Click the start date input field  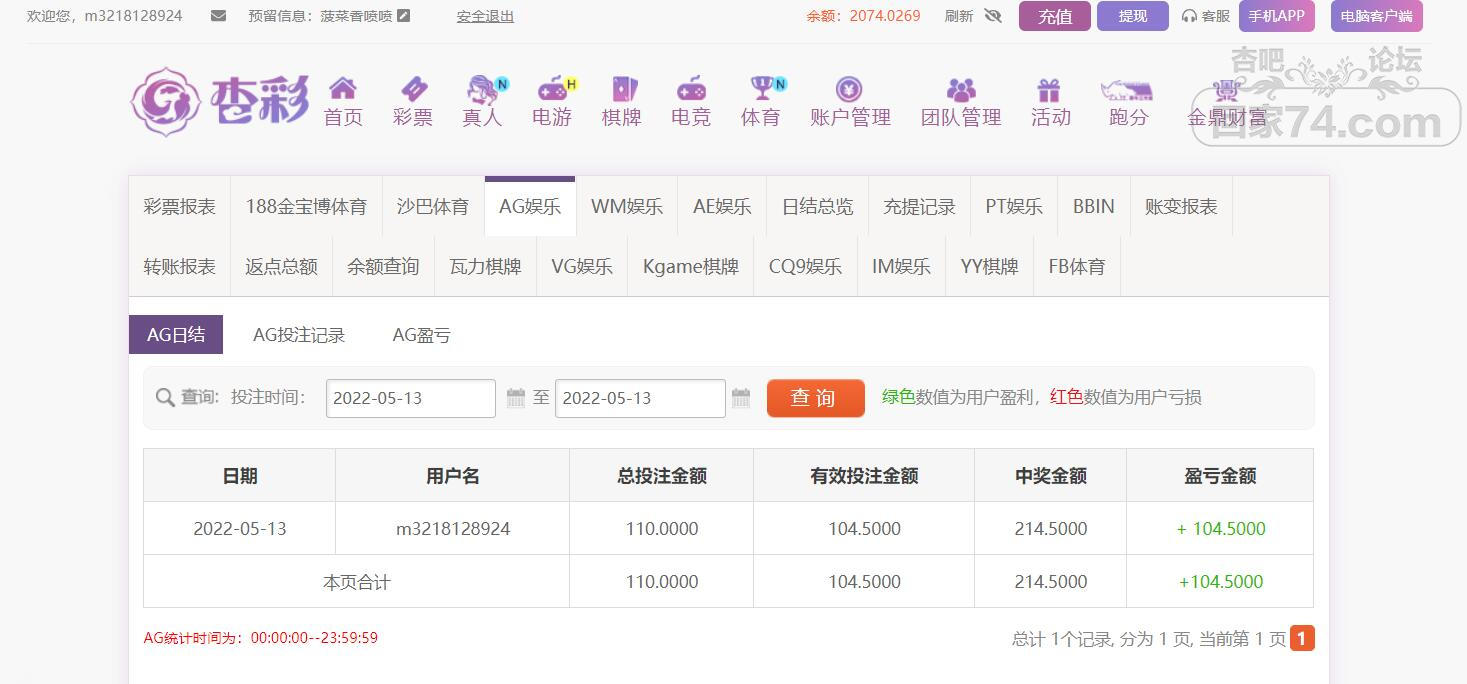click(410, 398)
